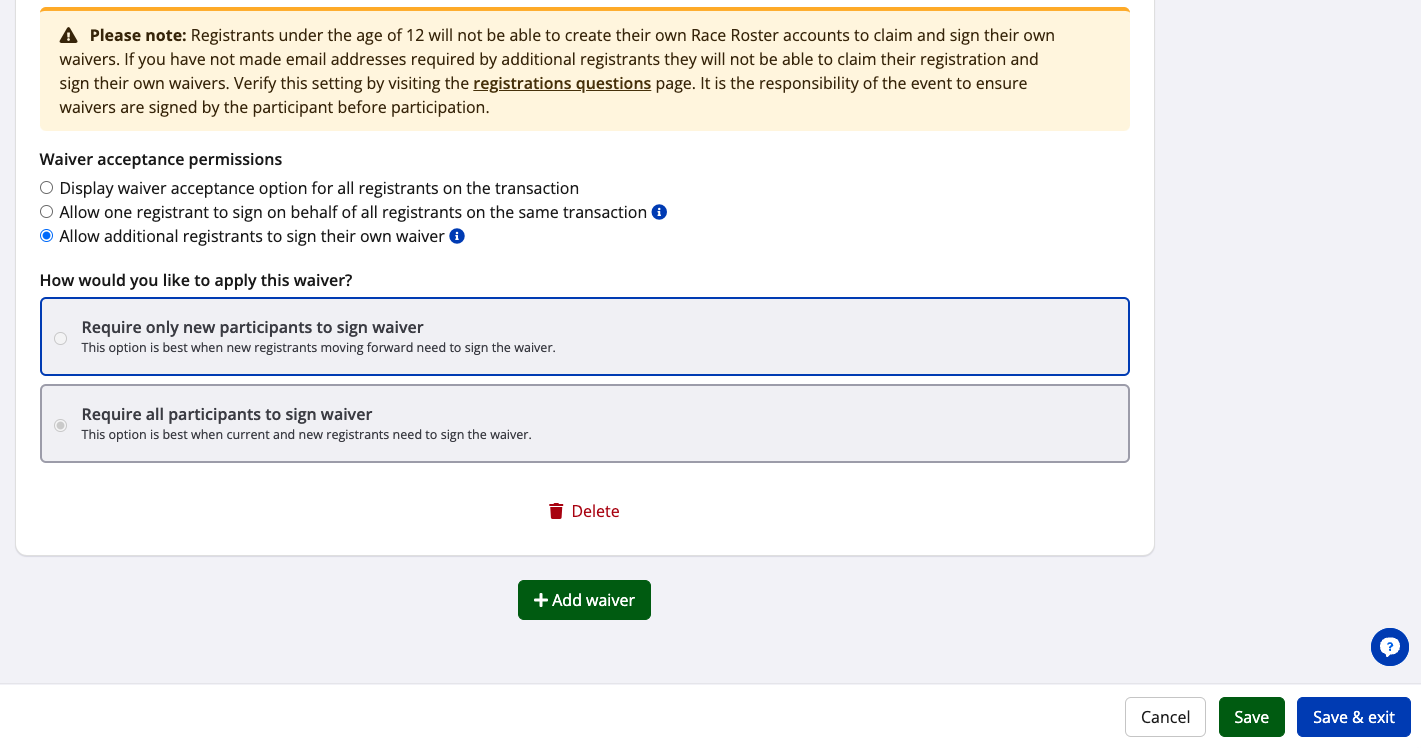Image resolution: width=1421 pixels, height=748 pixels.
Task: Click 'best when new registrants moving forward' description
Action: (x=318, y=348)
